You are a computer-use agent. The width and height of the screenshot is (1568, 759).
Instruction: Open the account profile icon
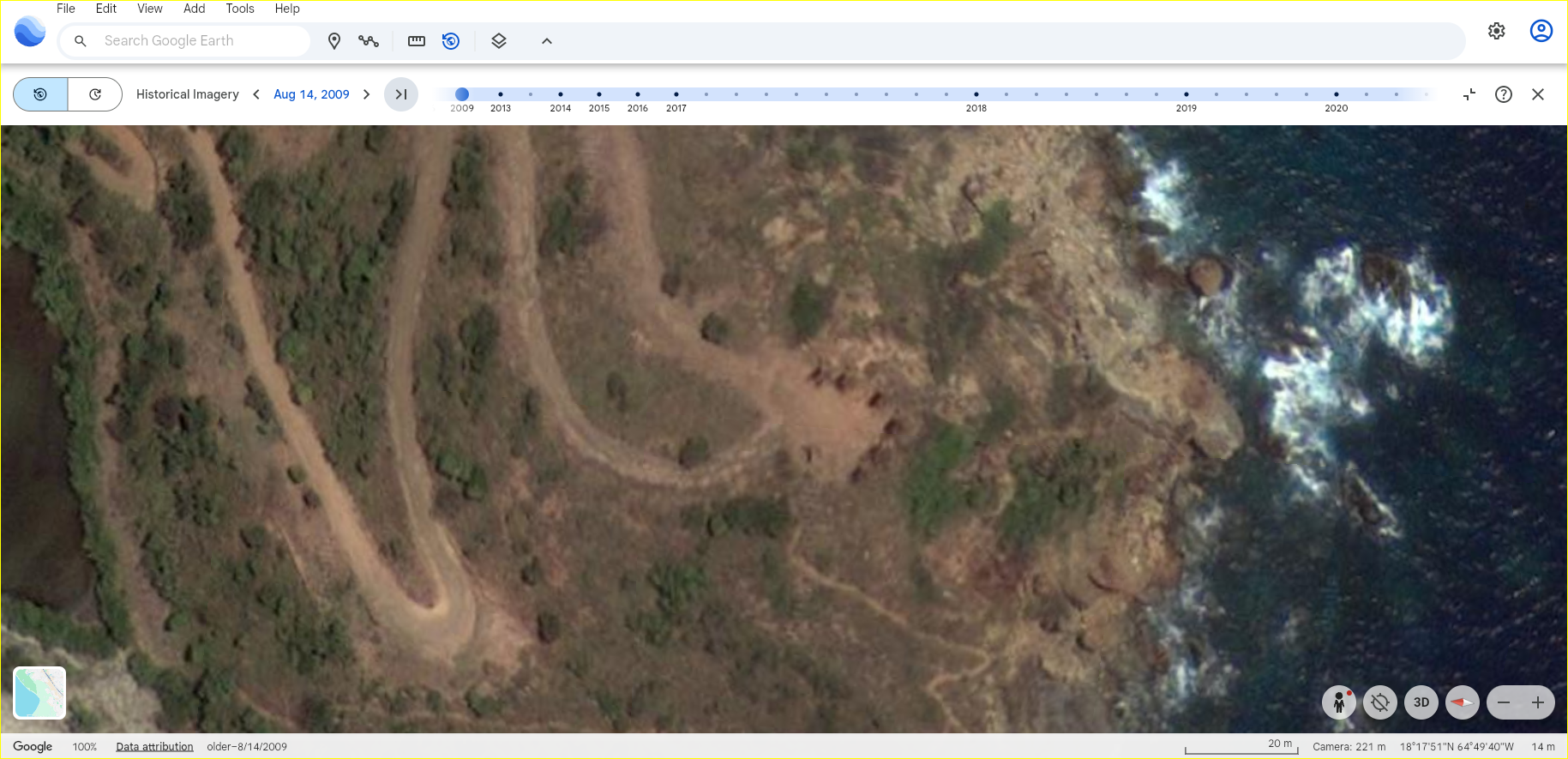1541,31
